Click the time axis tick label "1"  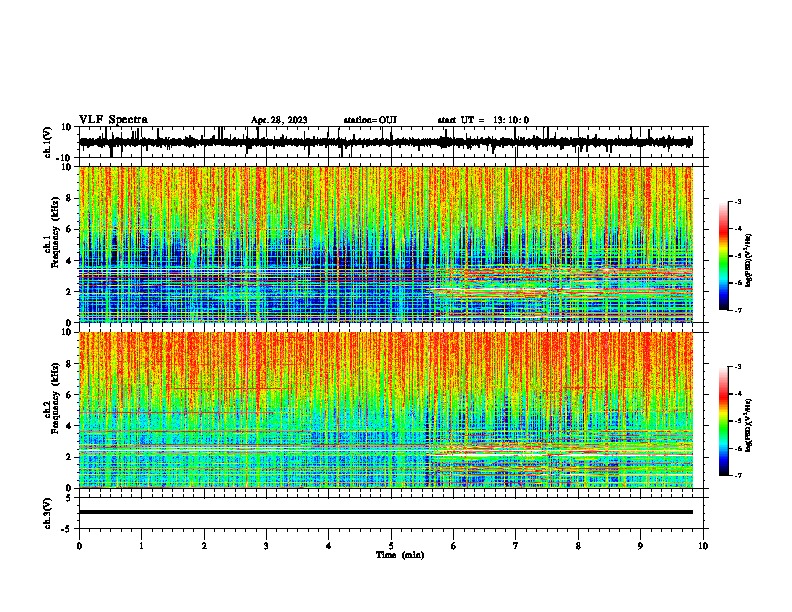[141, 545]
